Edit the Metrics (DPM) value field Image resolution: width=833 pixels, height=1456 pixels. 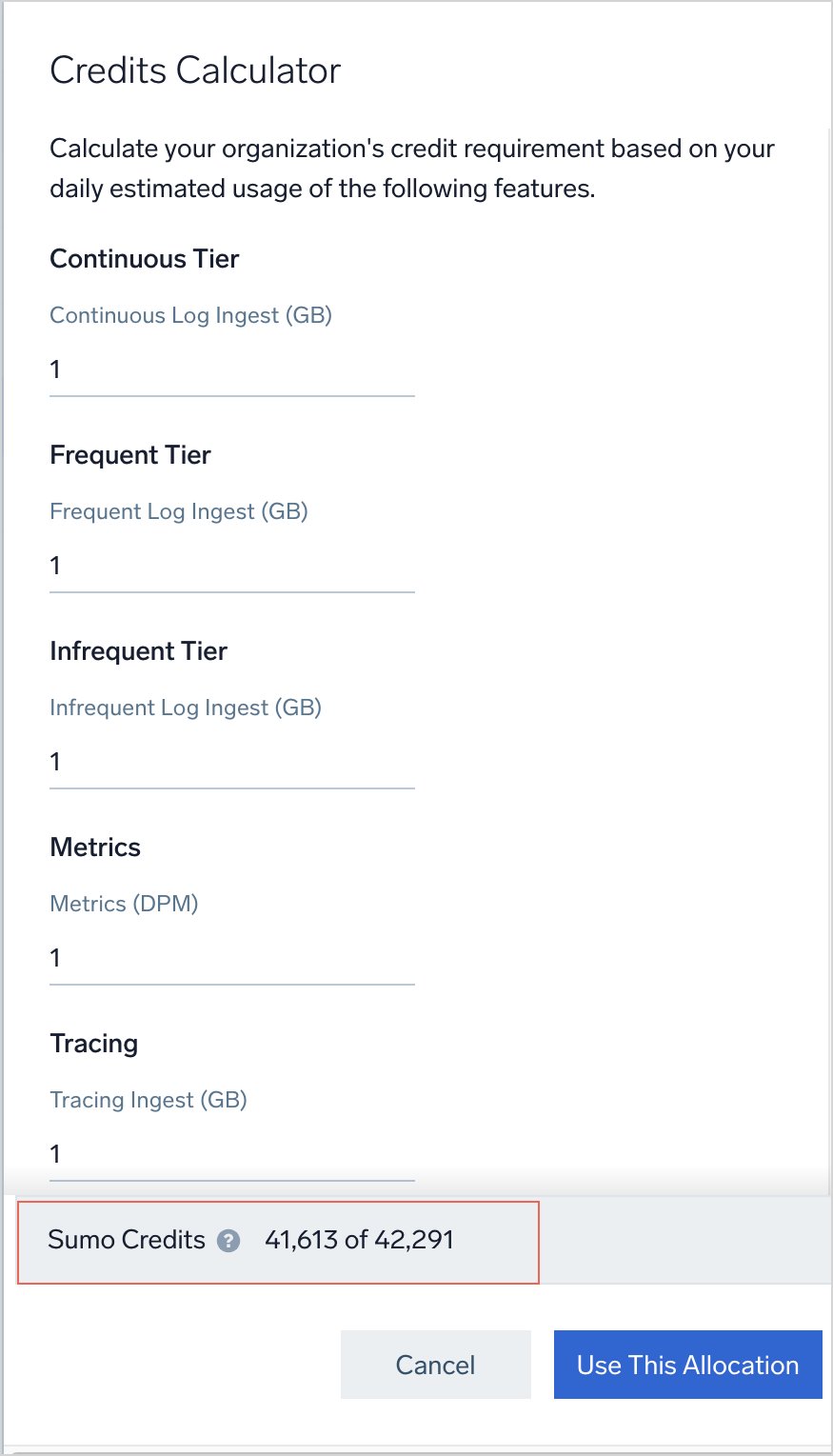pos(231,959)
